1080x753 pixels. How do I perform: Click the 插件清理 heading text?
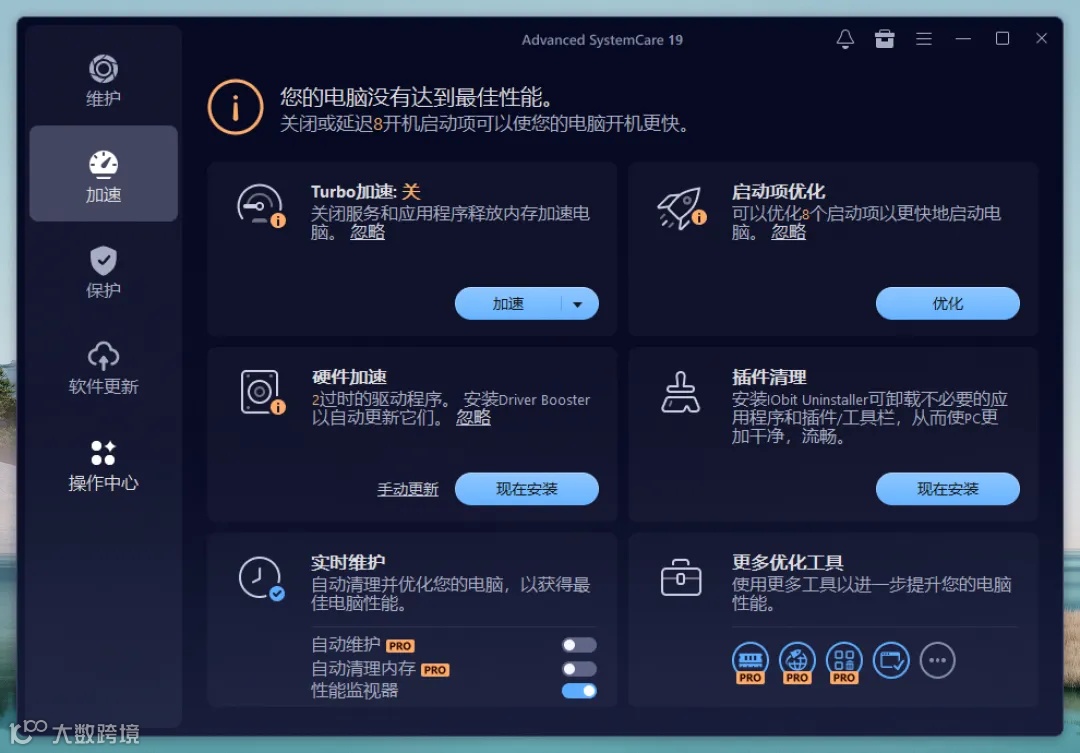769,377
